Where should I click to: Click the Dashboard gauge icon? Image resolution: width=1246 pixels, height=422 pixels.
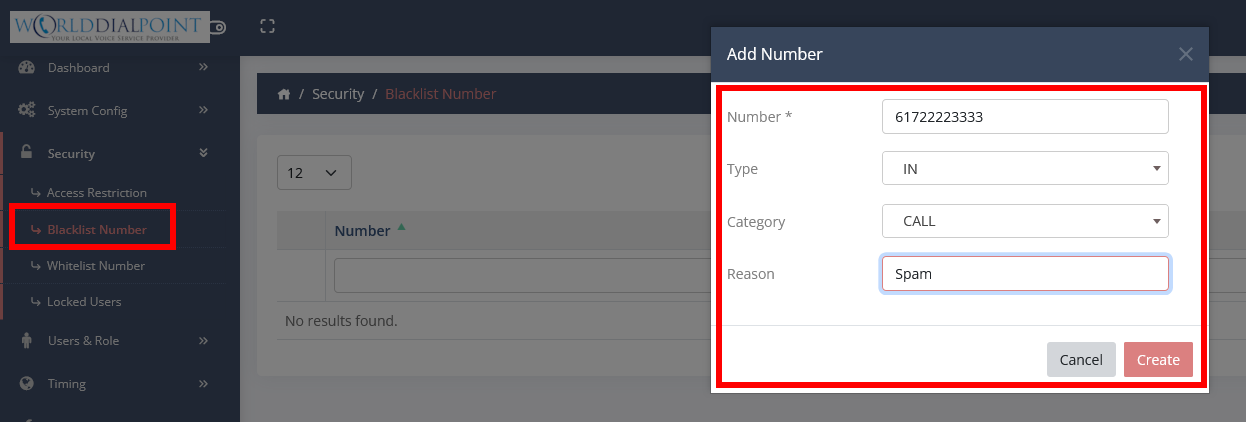click(27, 67)
